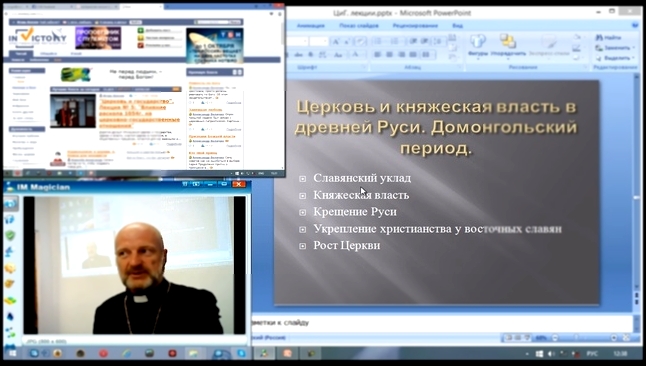Click the shape outline icon in Рисование group
This screenshot has height=366, width=646.
pyautogui.click(x=577, y=48)
